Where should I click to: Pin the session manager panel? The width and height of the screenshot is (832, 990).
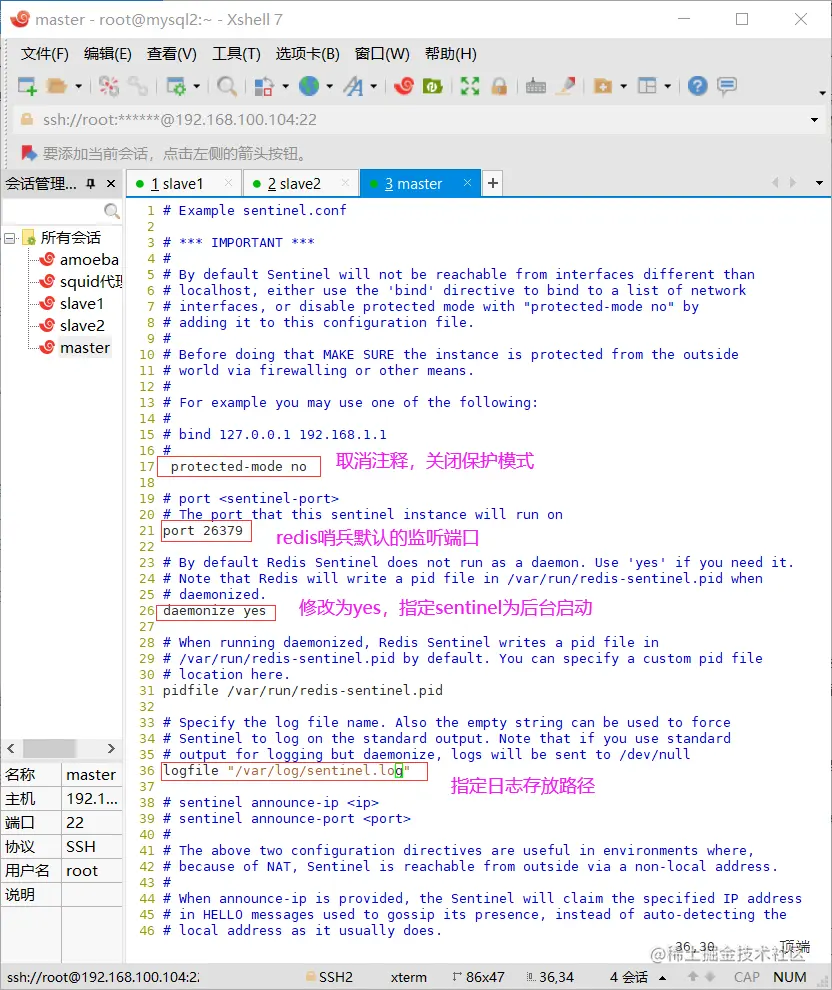coord(91,184)
